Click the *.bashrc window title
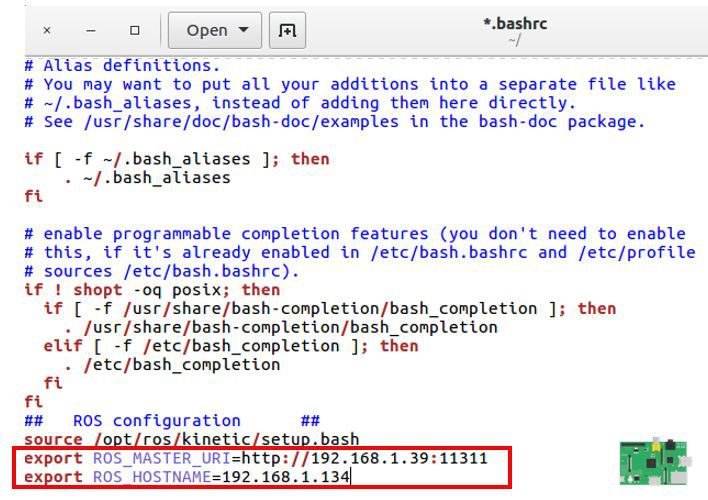The width and height of the screenshot is (708, 500). pyautogui.click(x=515, y=23)
